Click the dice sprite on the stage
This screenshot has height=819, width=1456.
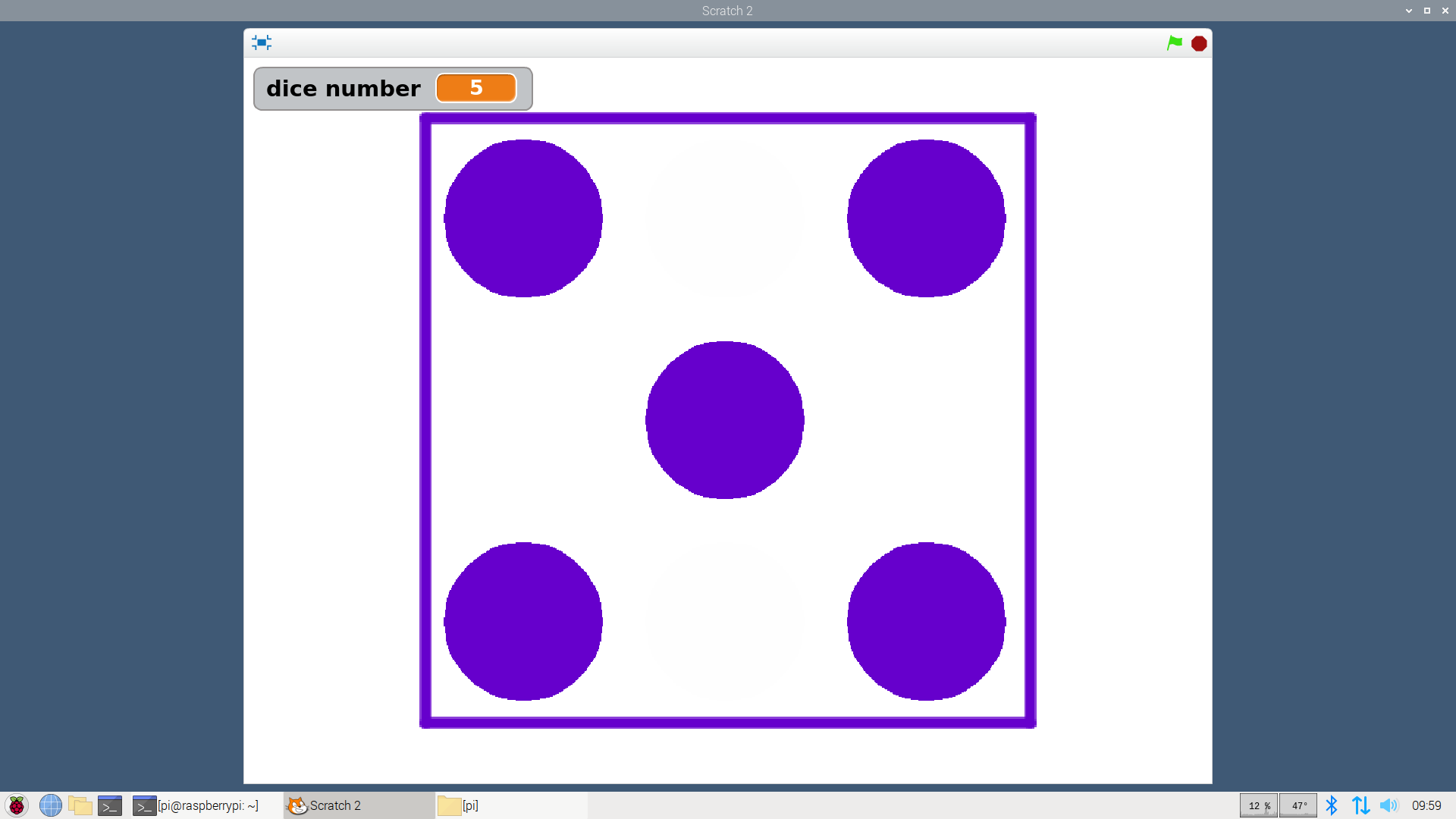(x=725, y=420)
